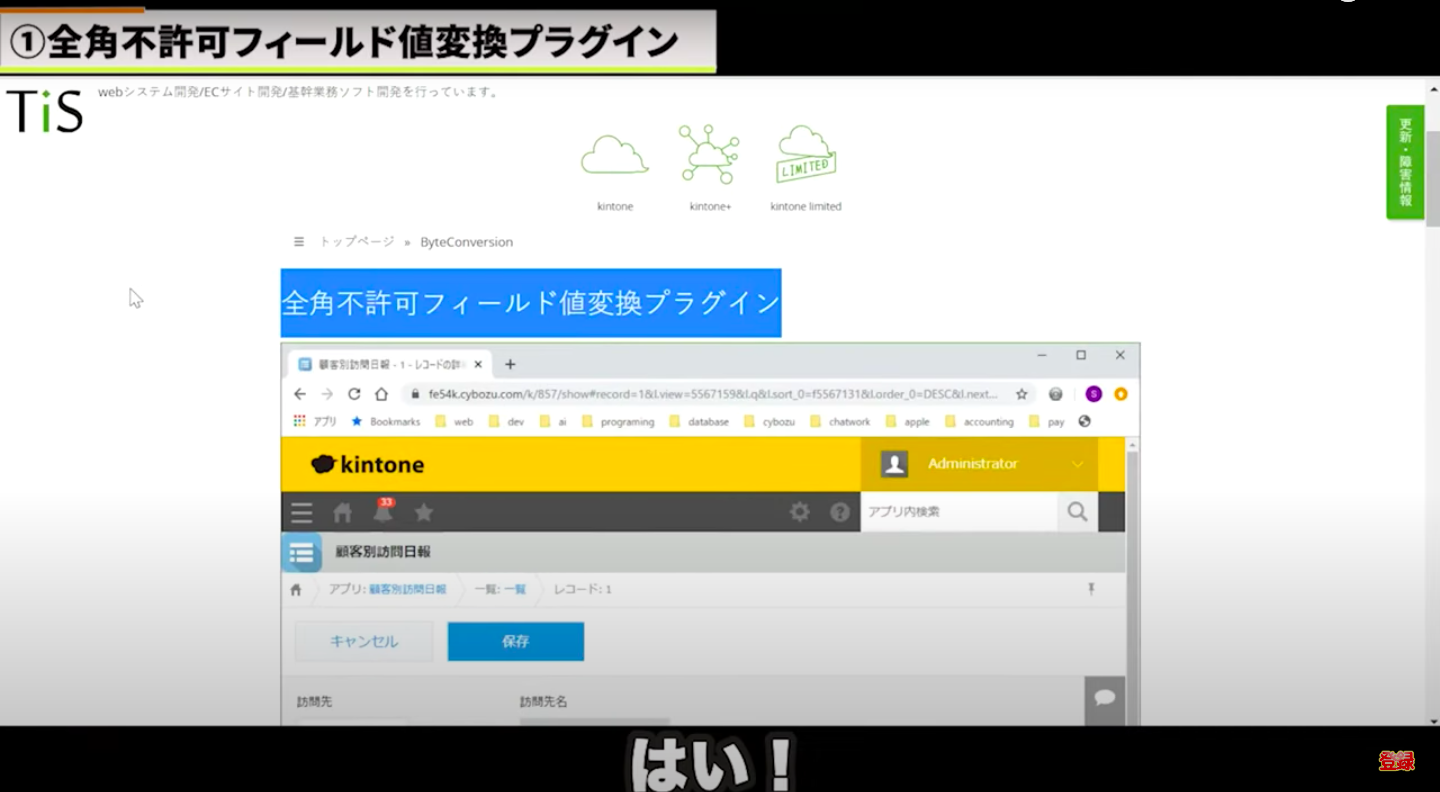Expand the Administrator user dropdown
1440x792 pixels.
tap(1077, 464)
